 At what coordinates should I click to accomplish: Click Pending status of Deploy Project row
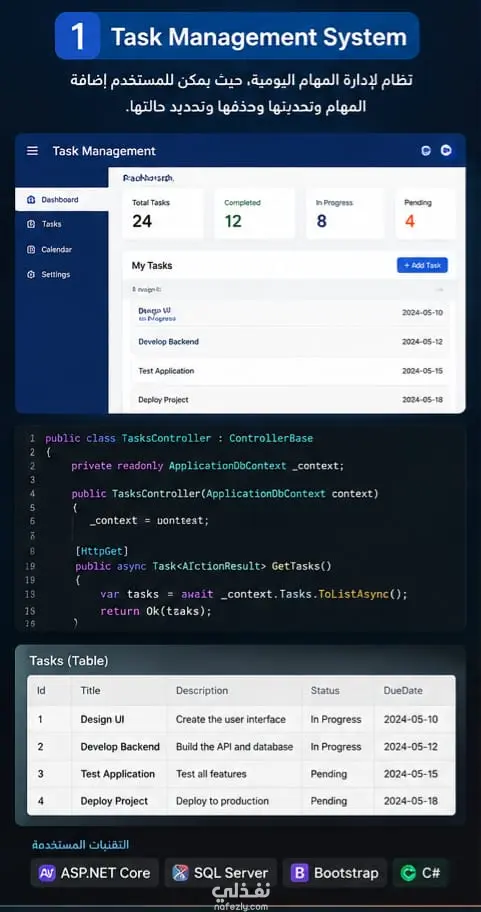point(329,801)
